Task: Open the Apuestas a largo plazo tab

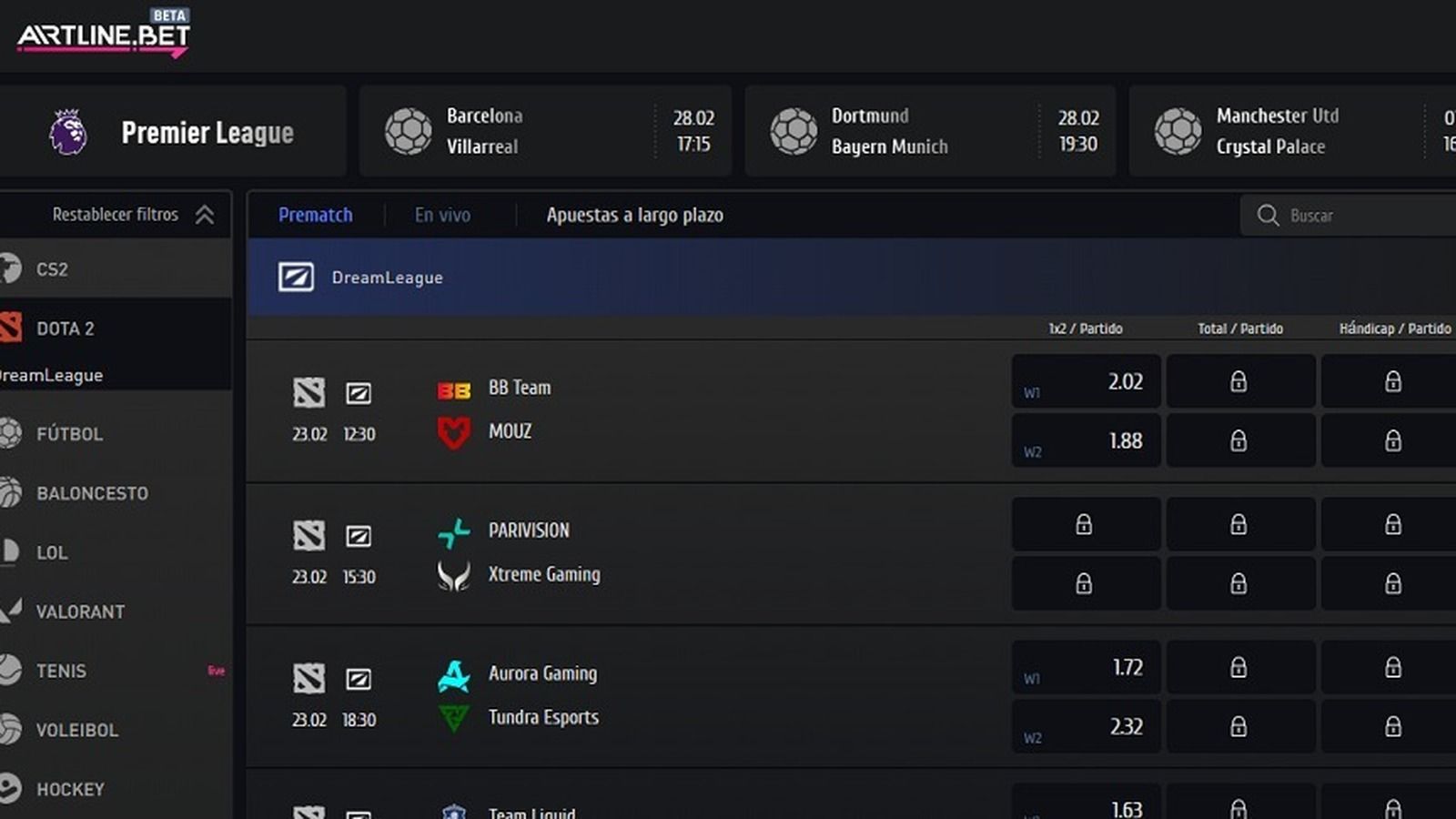Action: click(x=634, y=215)
